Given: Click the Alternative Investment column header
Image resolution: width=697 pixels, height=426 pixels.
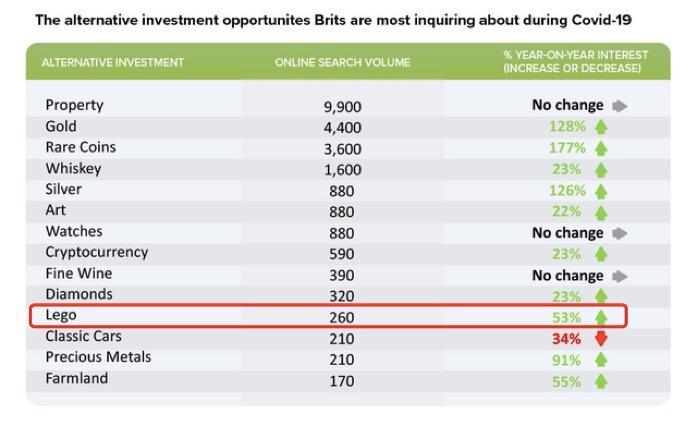Looking at the screenshot, I should pos(113,63).
